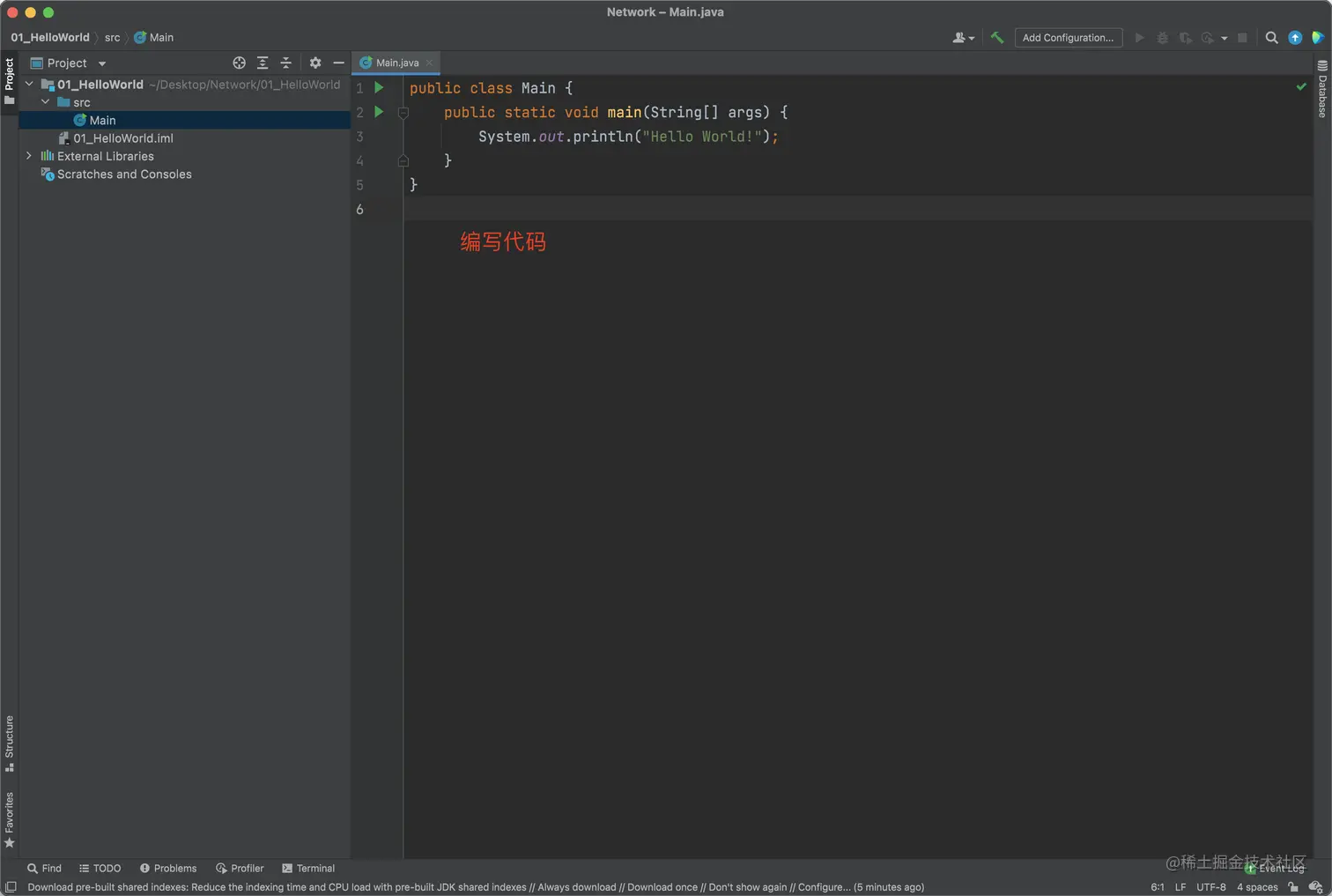Change LF line separator in status bar
The width and height of the screenshot is (1332, 896).
coord(1180,887)
